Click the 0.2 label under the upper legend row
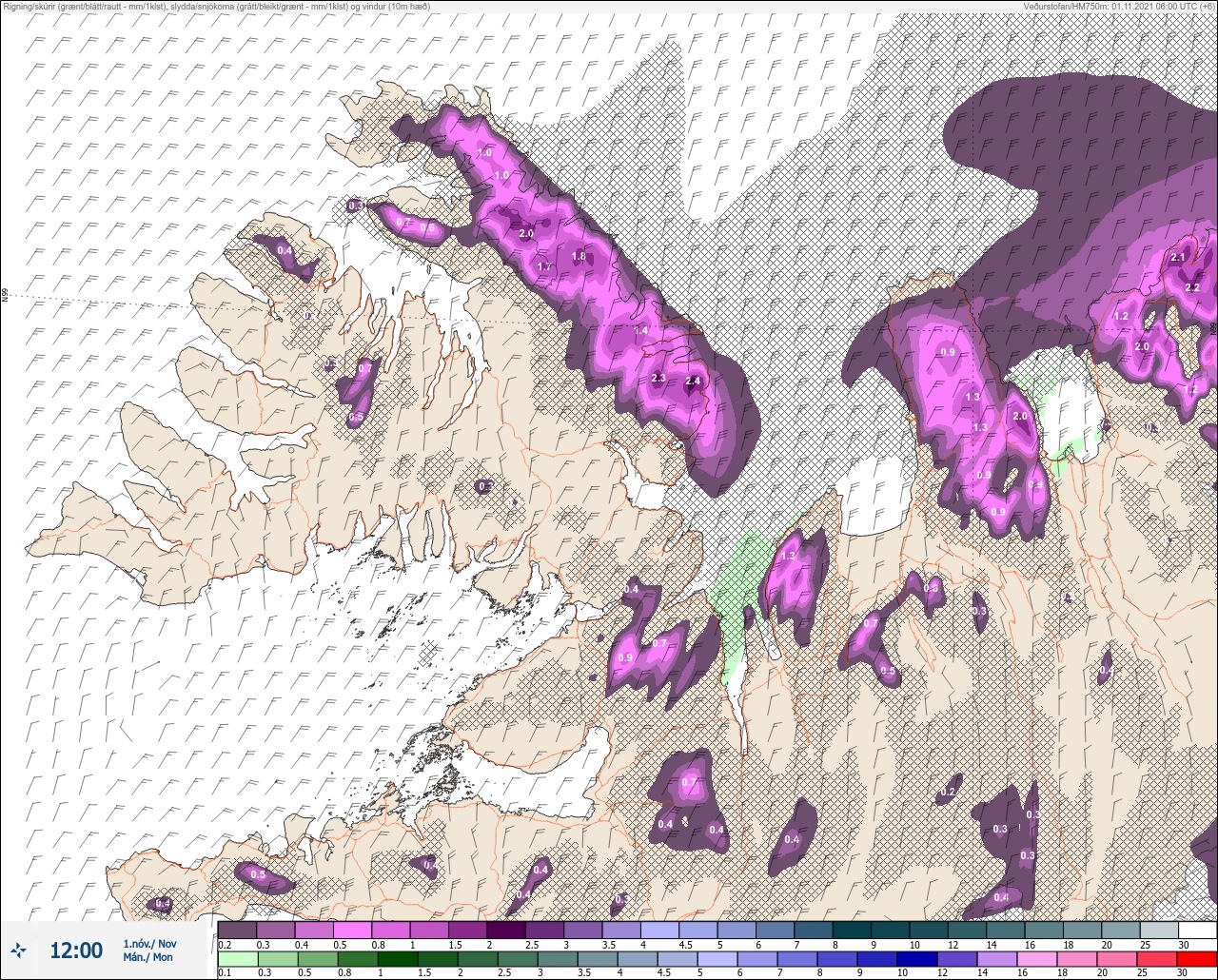1218x980 pixels. (x=225, y=945)
